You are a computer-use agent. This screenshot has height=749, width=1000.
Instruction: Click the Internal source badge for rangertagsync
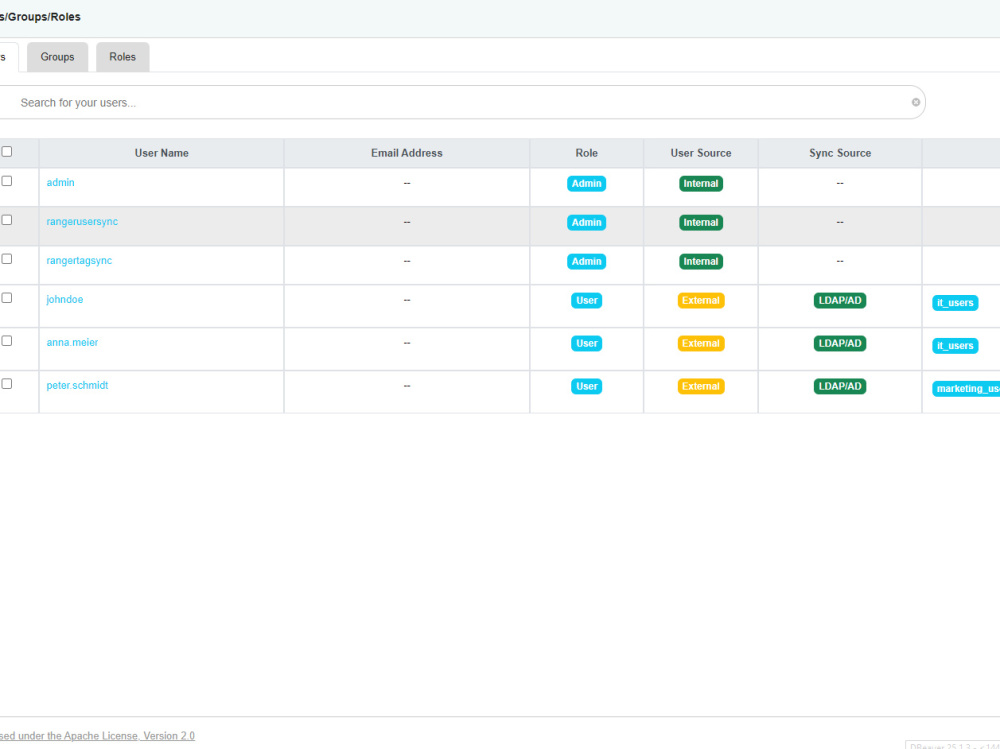coord(701,262)
